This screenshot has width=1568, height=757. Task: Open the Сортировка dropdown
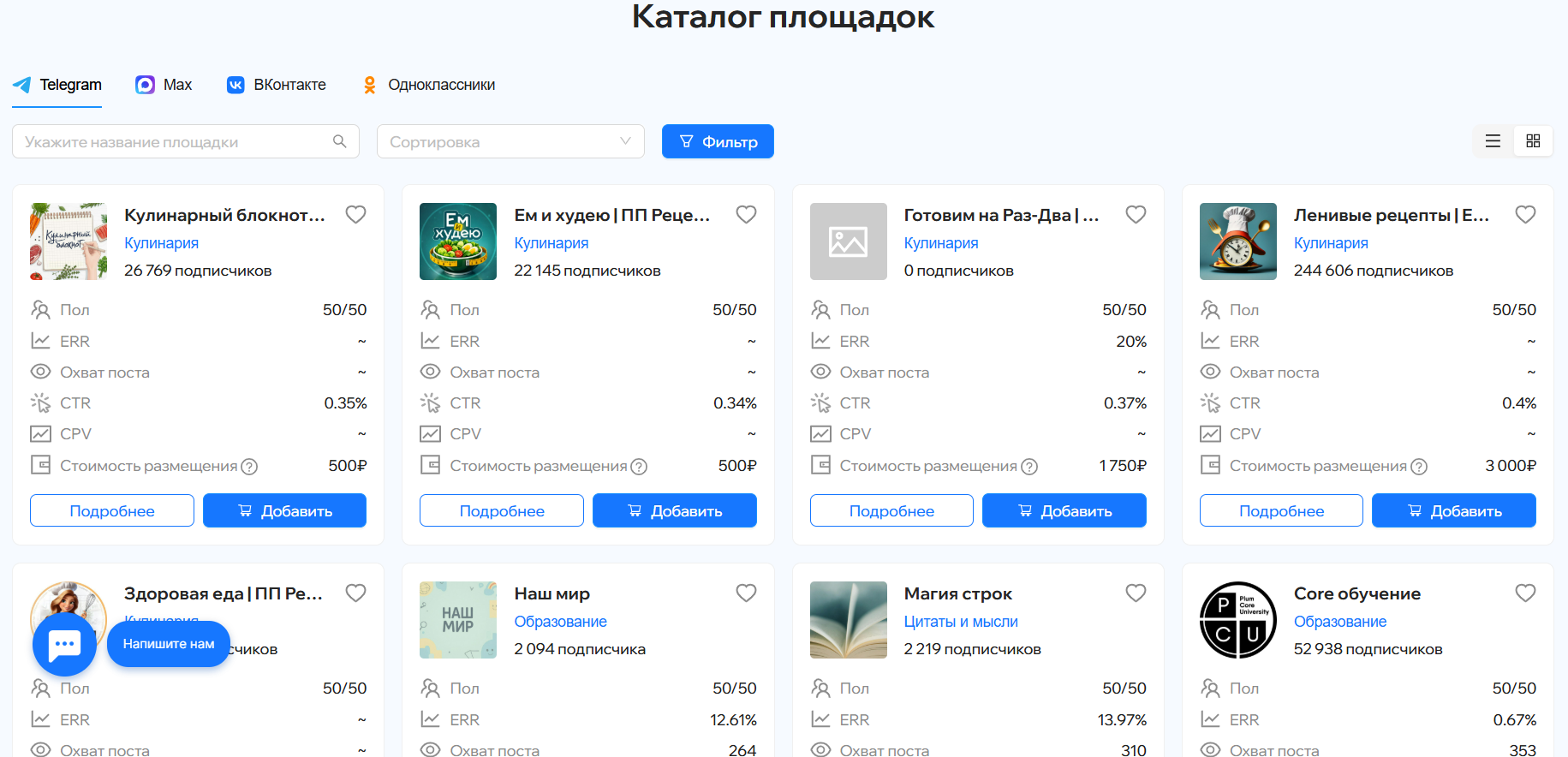[x=510, y=141]
